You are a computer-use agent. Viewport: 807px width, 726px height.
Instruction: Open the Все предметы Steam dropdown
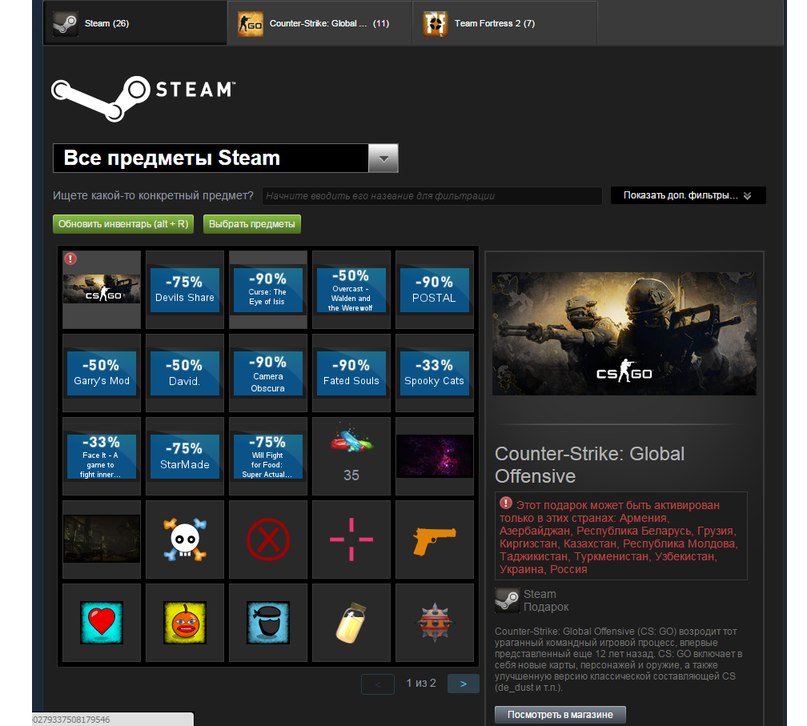tap(225, 158)
